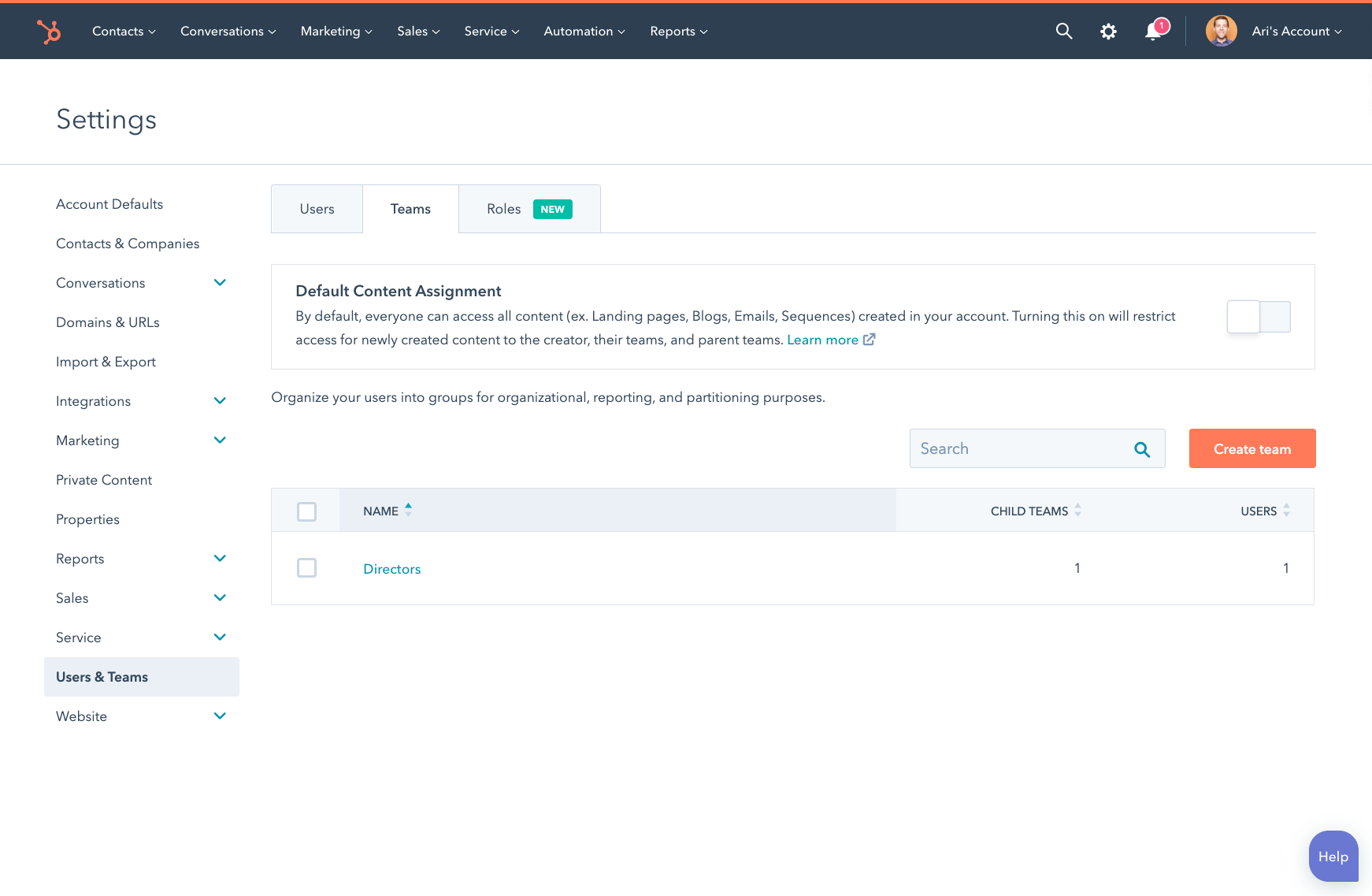Click the user profile avatar
Screen dimensions: 1372x896
pyautogui.click(x=1221, y=32)
